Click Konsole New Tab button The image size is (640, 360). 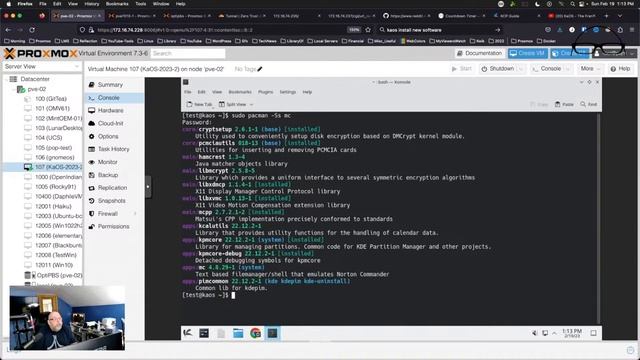tap(200, 104)
